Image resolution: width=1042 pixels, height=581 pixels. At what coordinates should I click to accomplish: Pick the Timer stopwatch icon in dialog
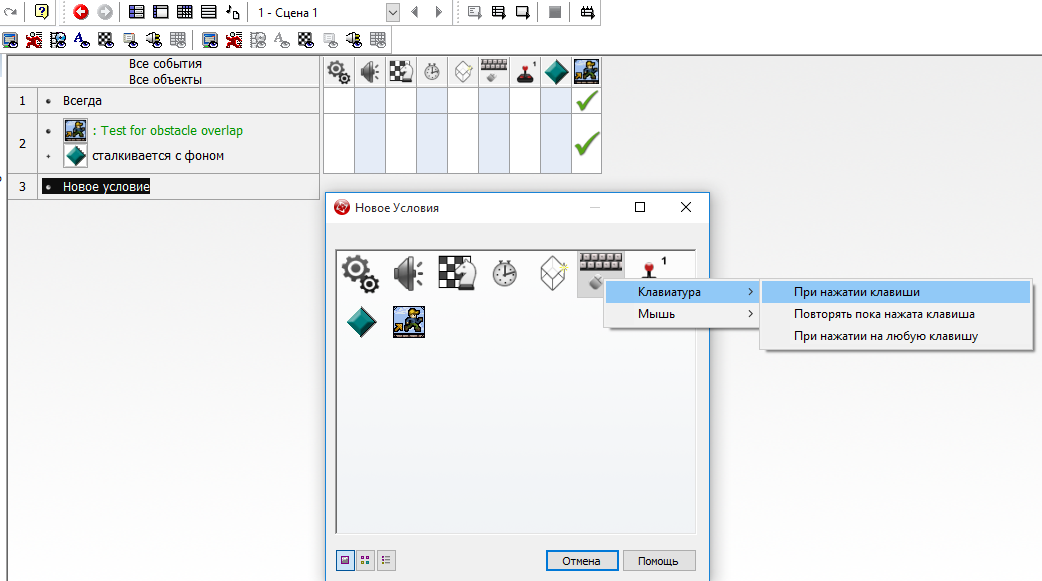[x=504, y=272]
